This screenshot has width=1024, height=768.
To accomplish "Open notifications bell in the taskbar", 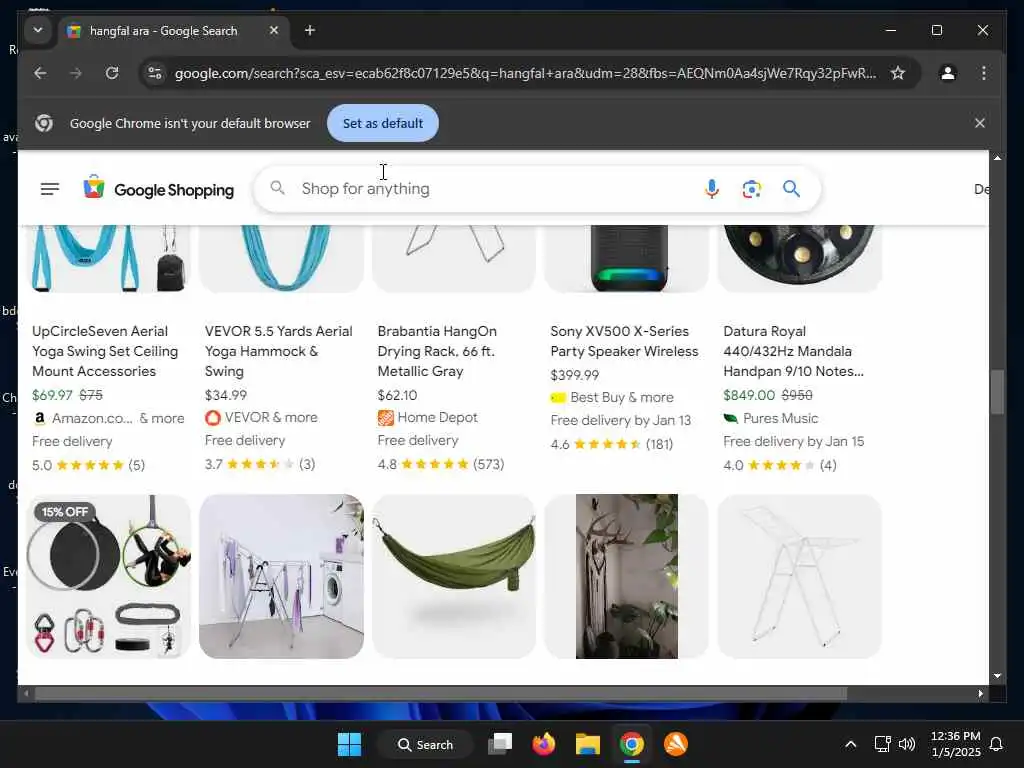I will coord(997,744).
